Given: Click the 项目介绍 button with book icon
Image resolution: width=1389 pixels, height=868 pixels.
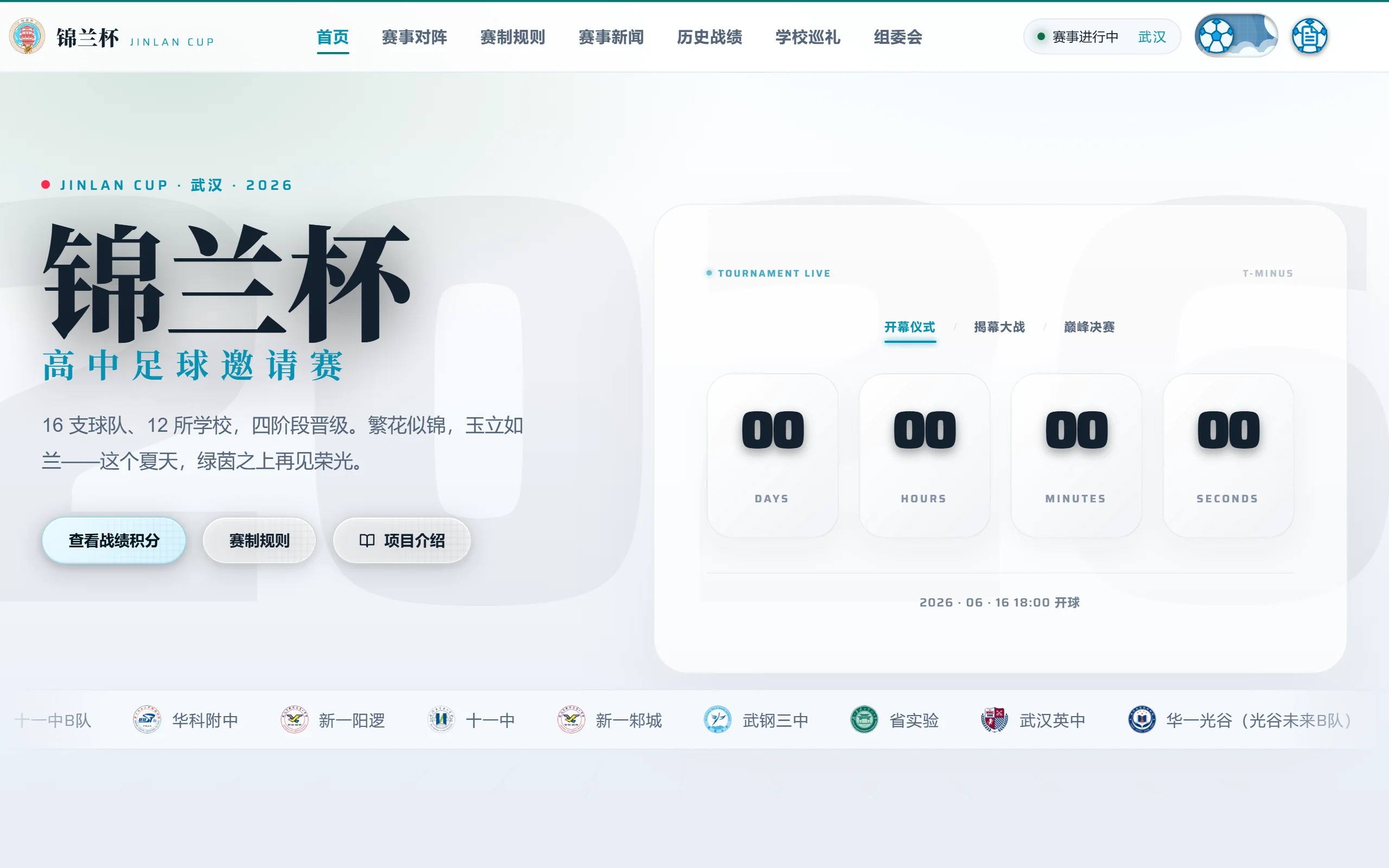Looking at the screenshot, I should (402, 541).
